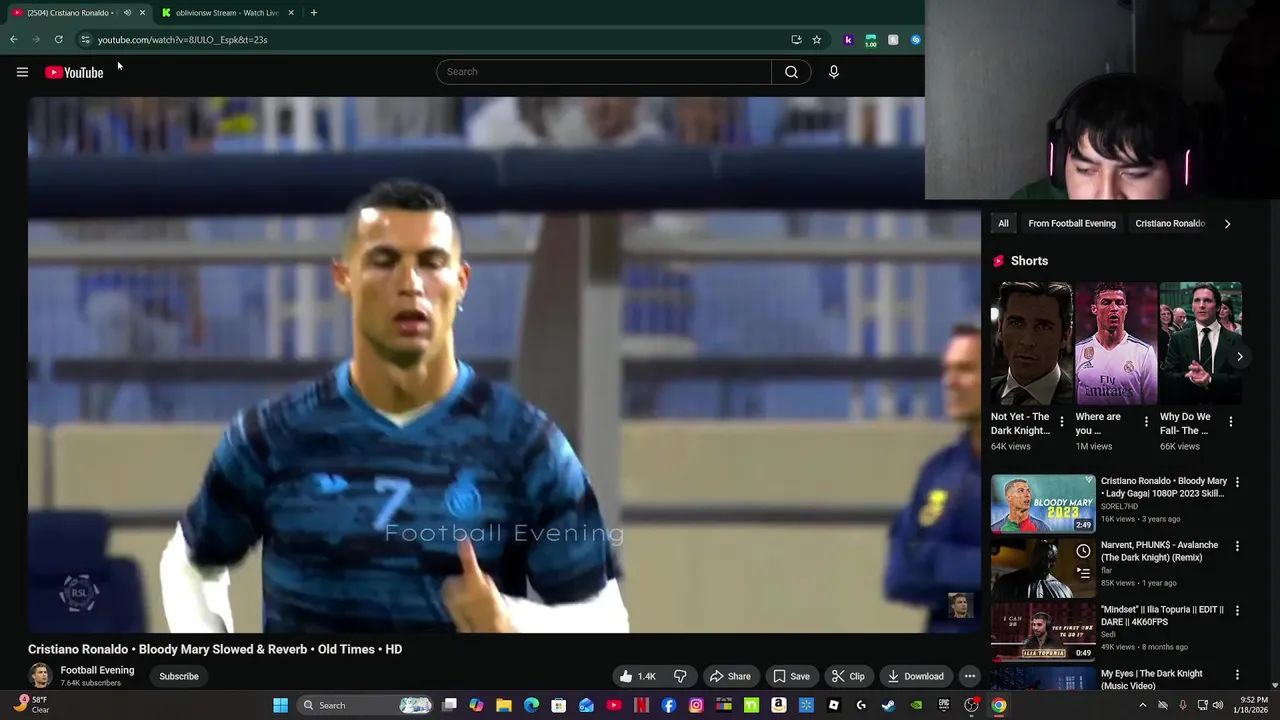Like the Cristiano Ronaldo video

tap(637, 676)
